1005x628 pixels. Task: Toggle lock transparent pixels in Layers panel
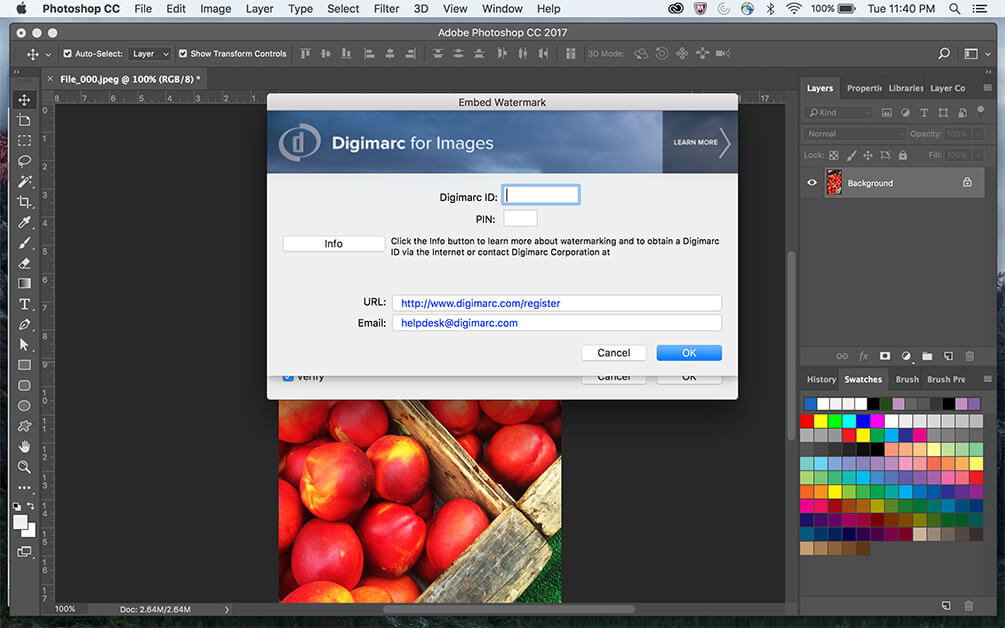point(834,155)
